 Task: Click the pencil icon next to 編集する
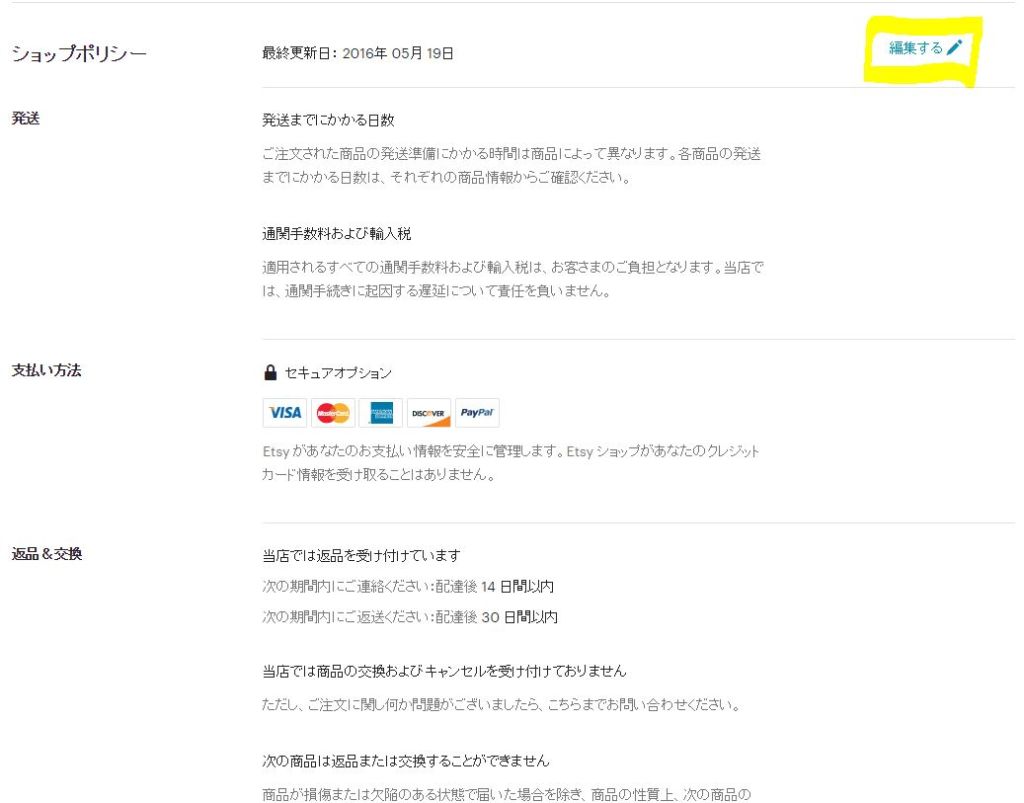pyautogui.click(x=955, y=47)
